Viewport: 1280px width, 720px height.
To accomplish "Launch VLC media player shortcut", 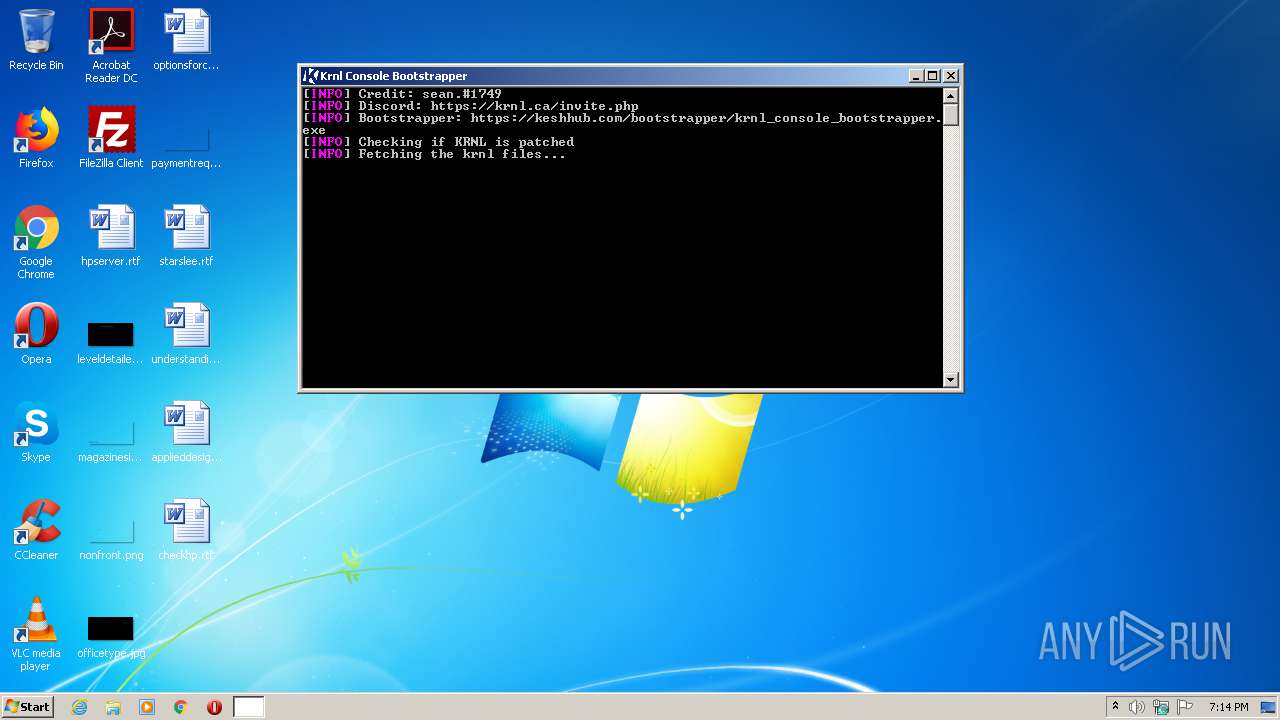I will click(36, 634).
